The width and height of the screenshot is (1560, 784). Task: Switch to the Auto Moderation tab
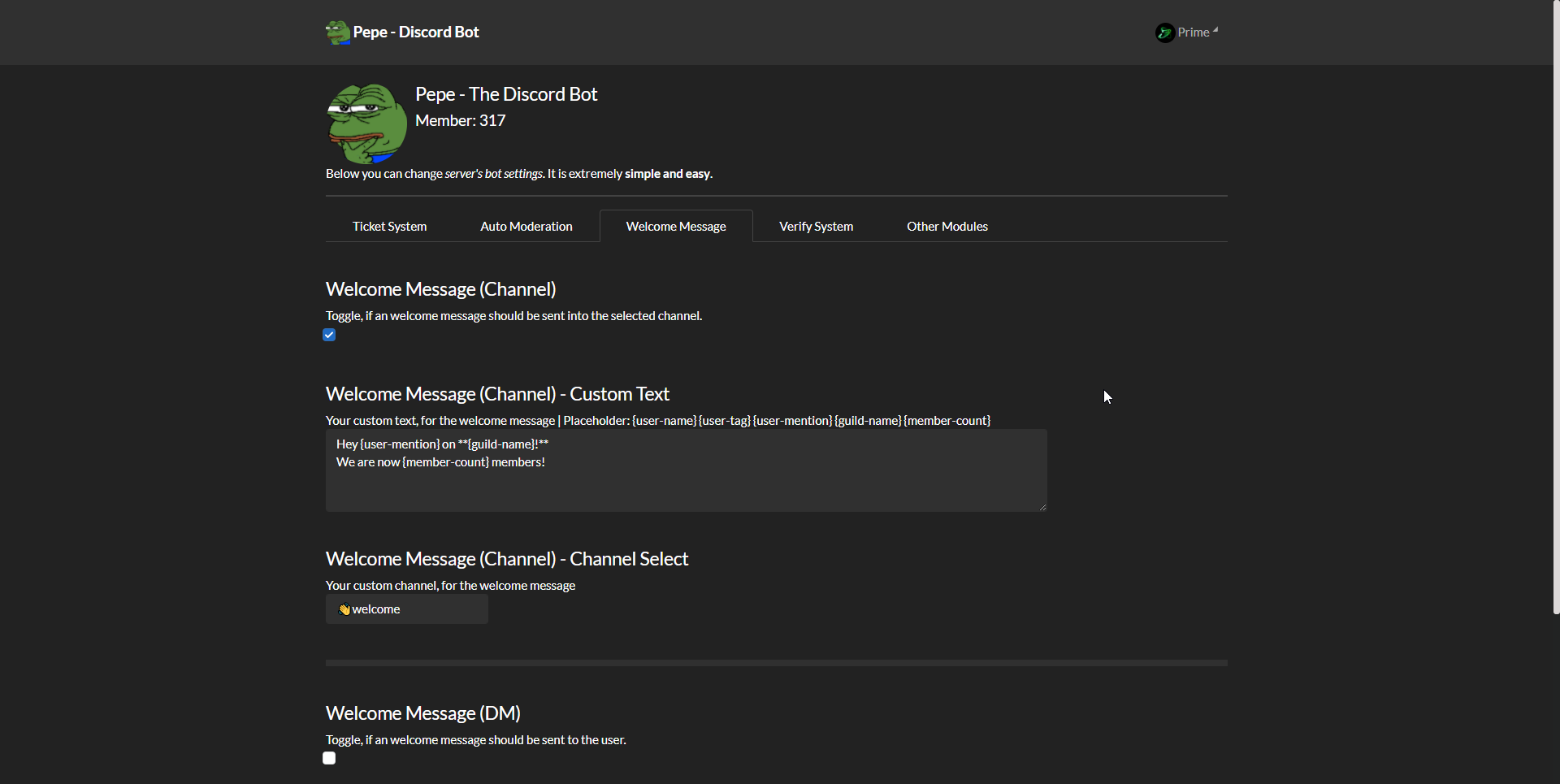pos(526,227)
